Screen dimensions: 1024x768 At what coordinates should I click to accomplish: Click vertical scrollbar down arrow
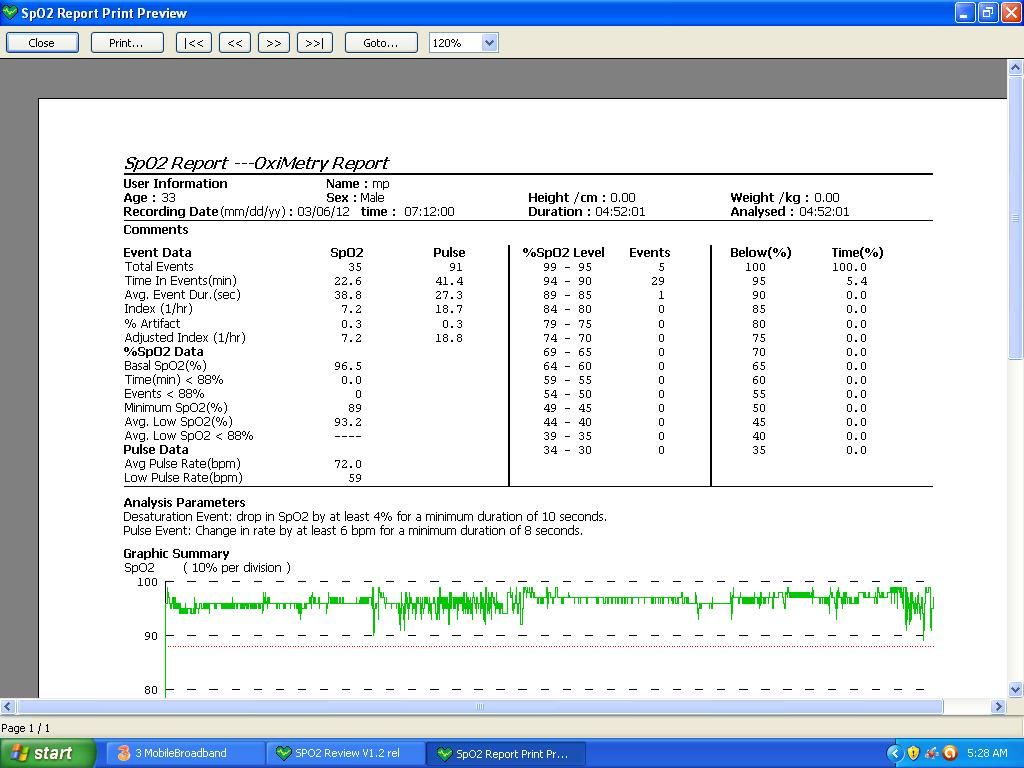point(1016,689)
